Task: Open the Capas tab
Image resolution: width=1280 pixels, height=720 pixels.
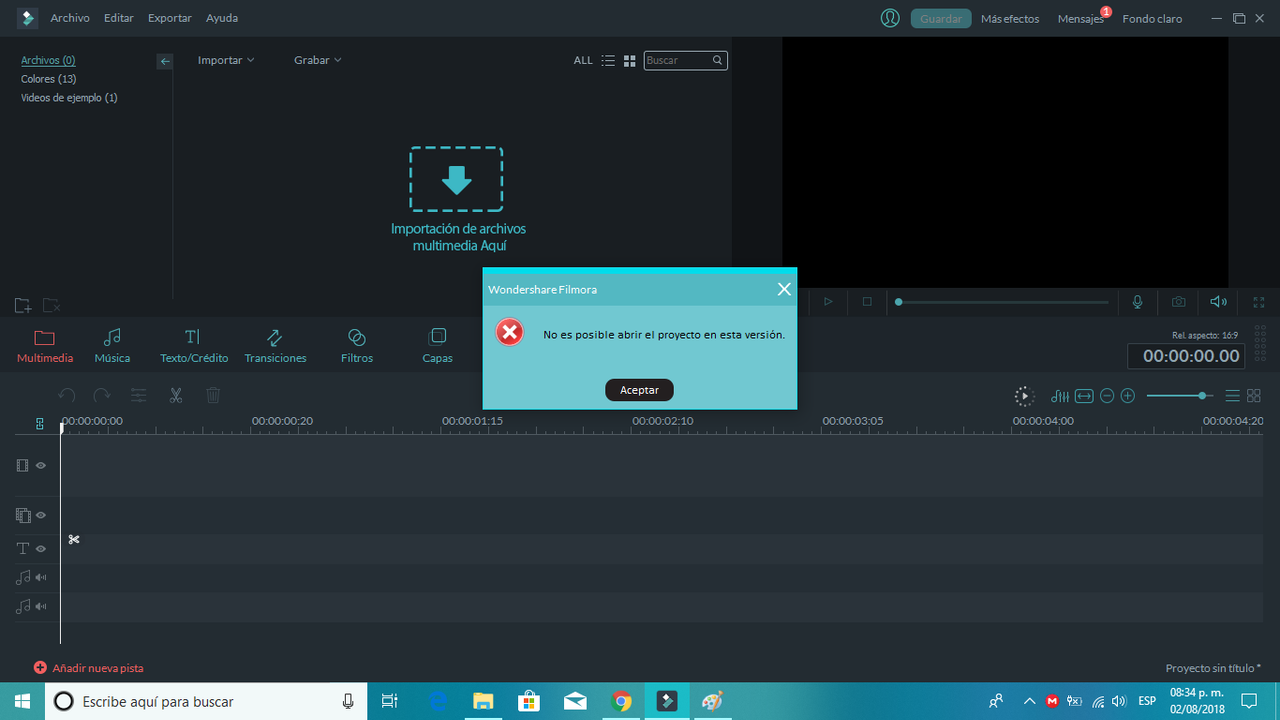Action: [x=437, y=346]
